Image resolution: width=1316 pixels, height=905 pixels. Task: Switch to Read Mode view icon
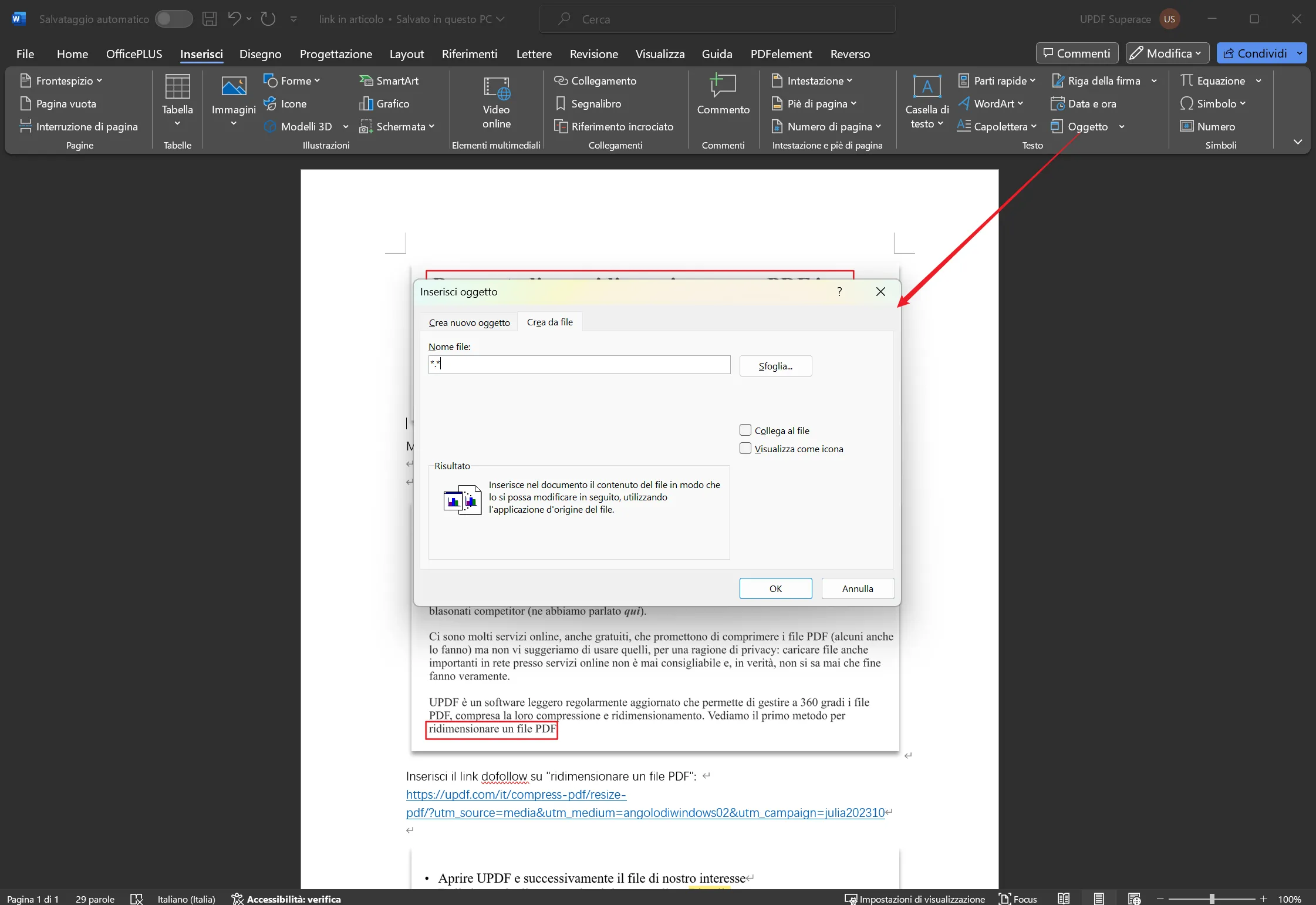coord(1064,899)
